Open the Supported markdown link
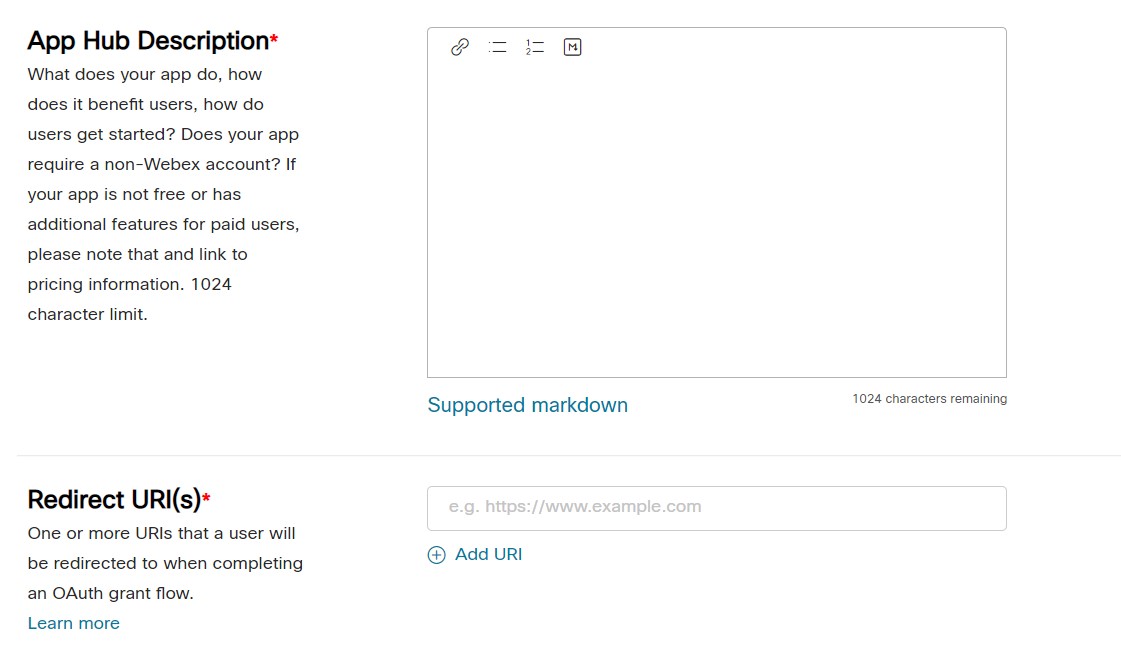Image resolution: width=1121 pixels, height=660 pixels. [528, 405]
